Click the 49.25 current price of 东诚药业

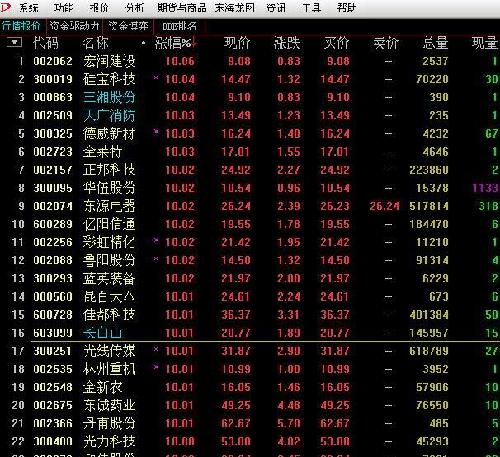(x=236, y=405)
